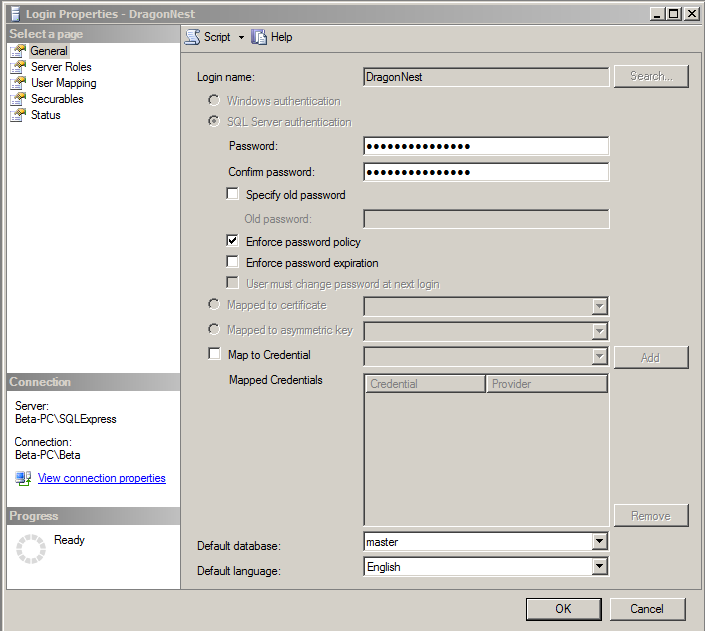
Task: Click the Server Roles page icon
Action: (18, 67)
